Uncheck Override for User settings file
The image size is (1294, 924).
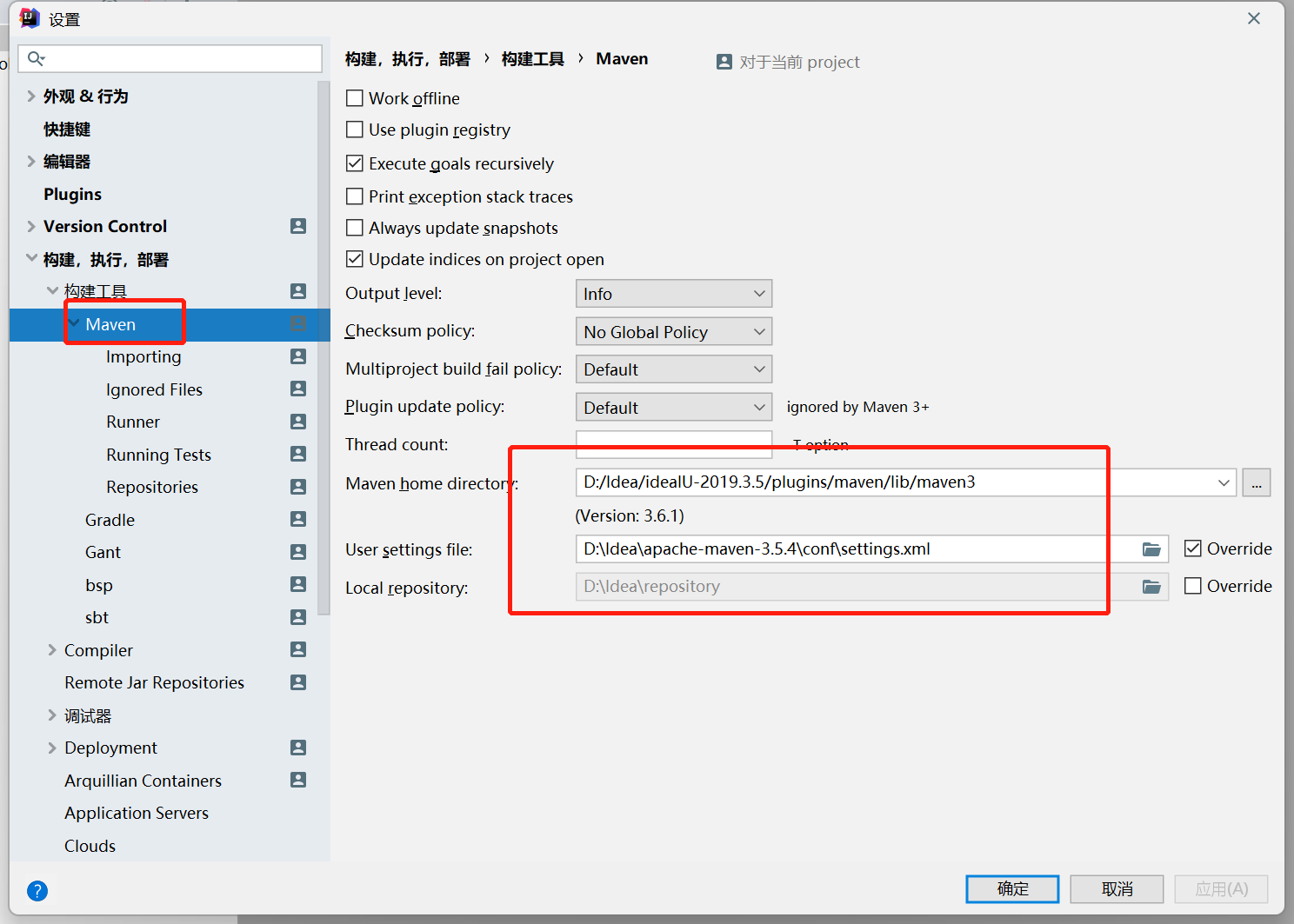point(1193,548)
